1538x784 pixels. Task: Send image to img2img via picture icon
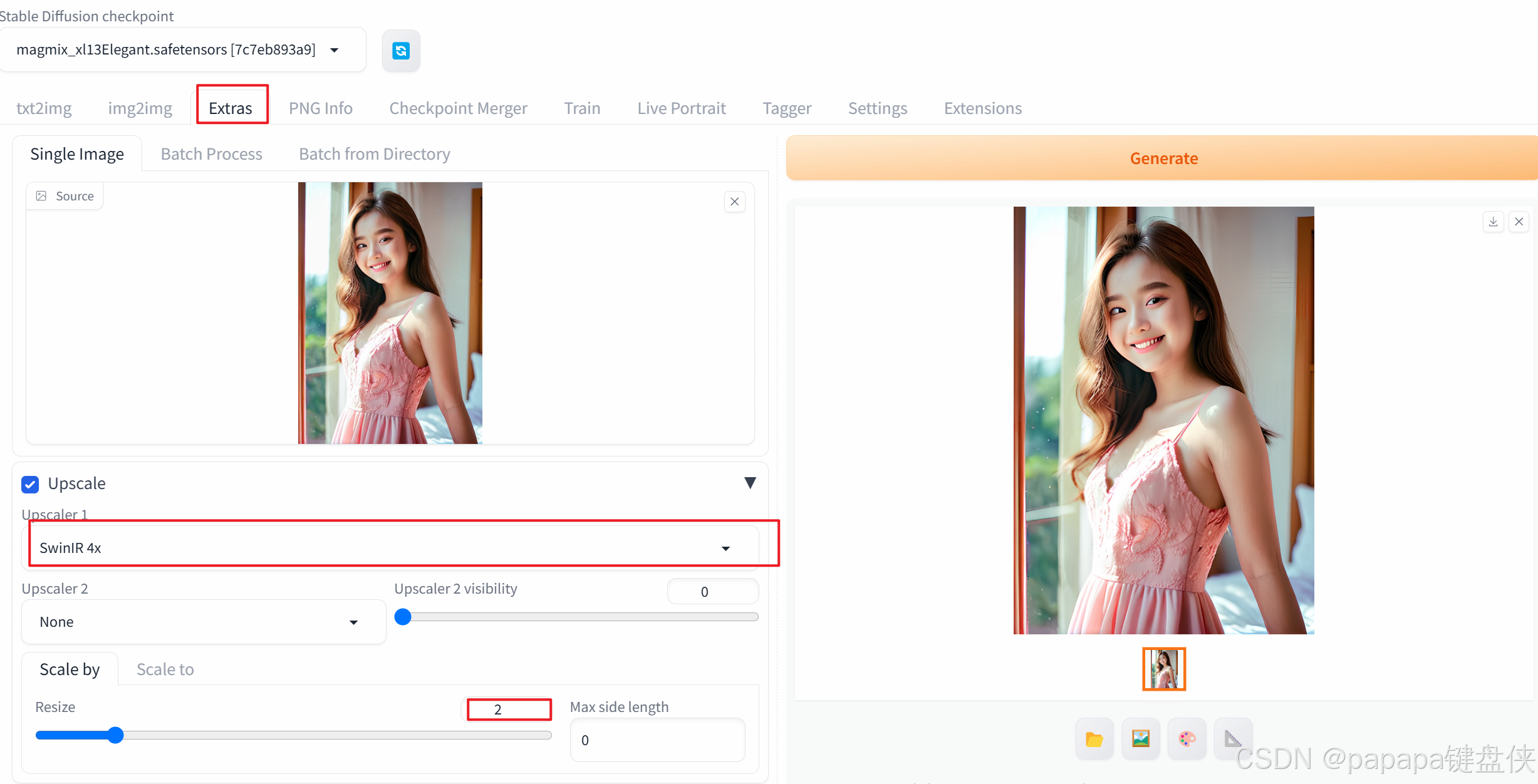coord(1140,739)
